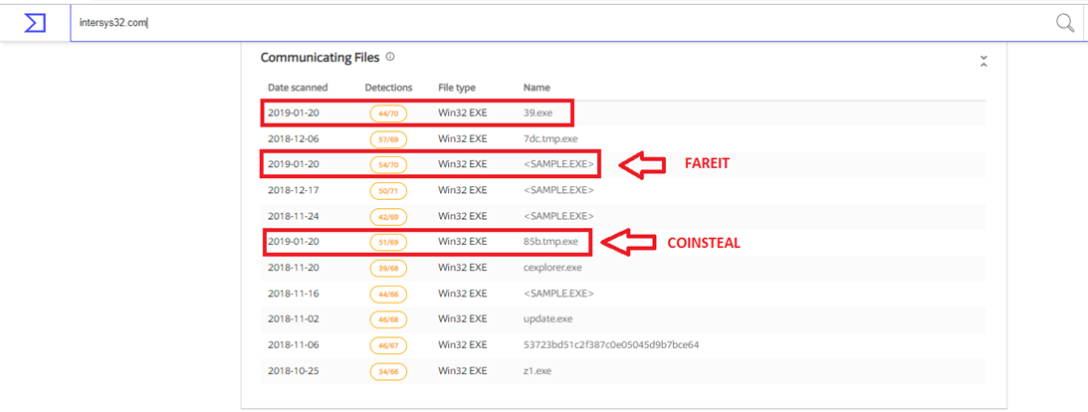Screen dimensions: 1088x412
Task: Open the 7dc.tmp.exe file entry
Action: coord(550,139)
